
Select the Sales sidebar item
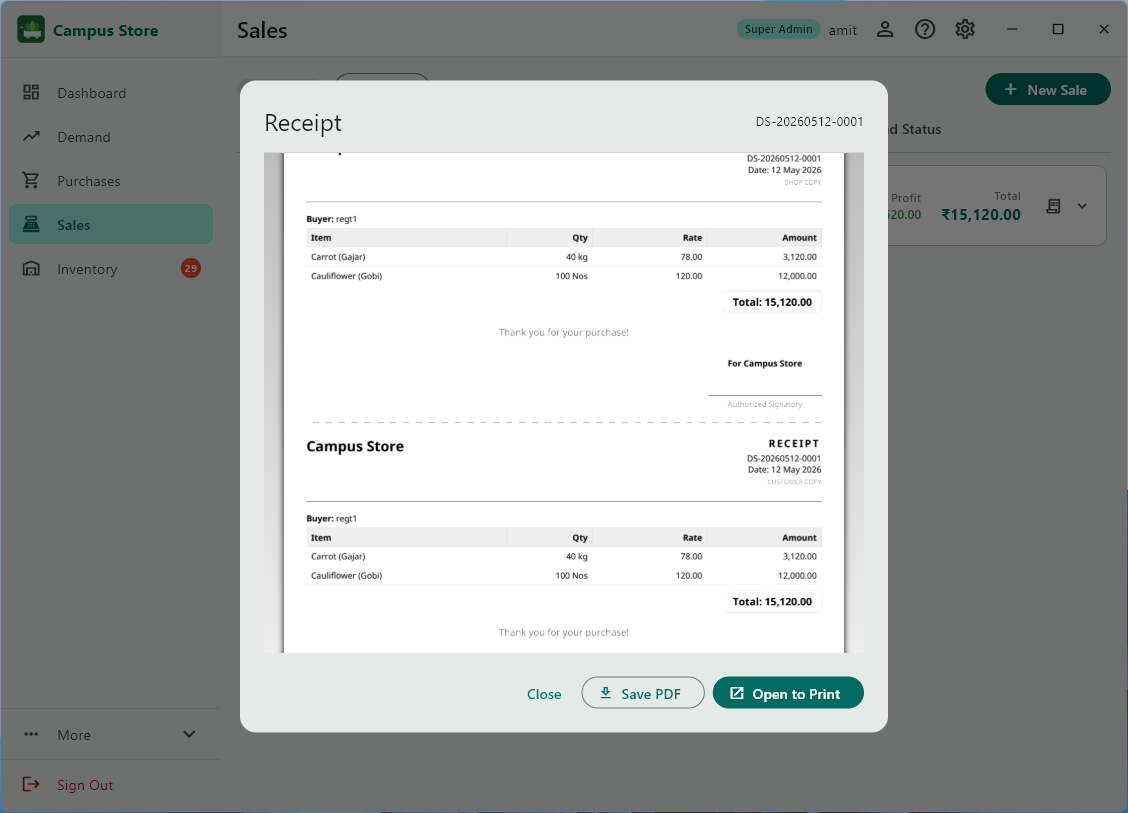coord(111,224)
